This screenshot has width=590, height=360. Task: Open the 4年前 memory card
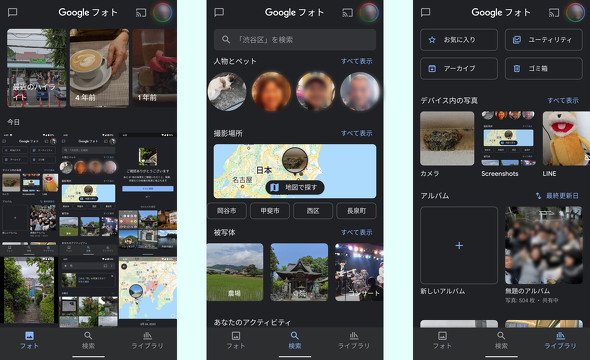click(99, 68)
